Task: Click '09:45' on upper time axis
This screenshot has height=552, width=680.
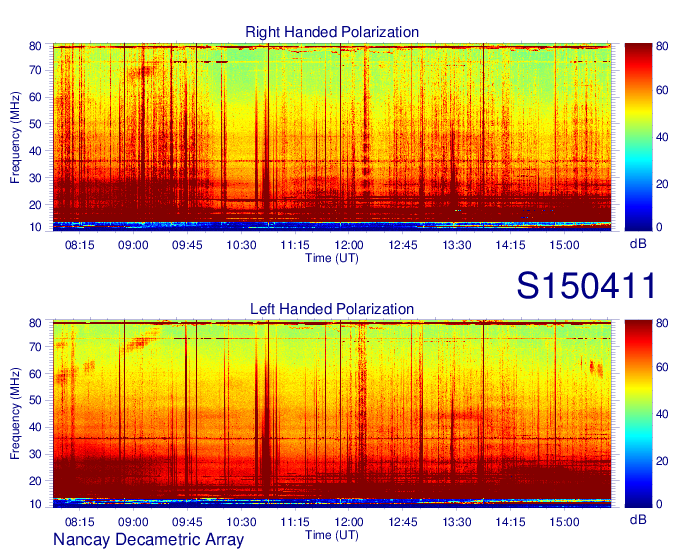Action: point(187,245)
